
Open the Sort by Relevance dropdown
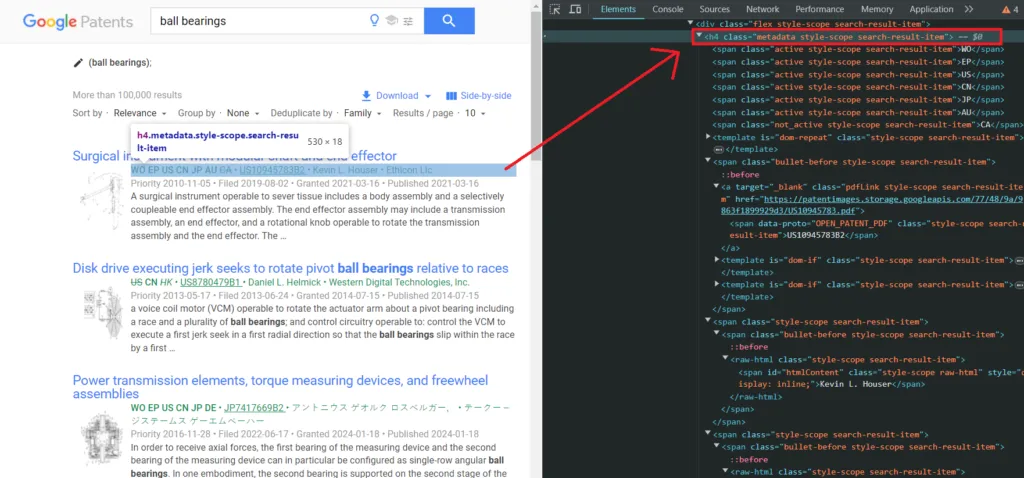tap(139, 113)
